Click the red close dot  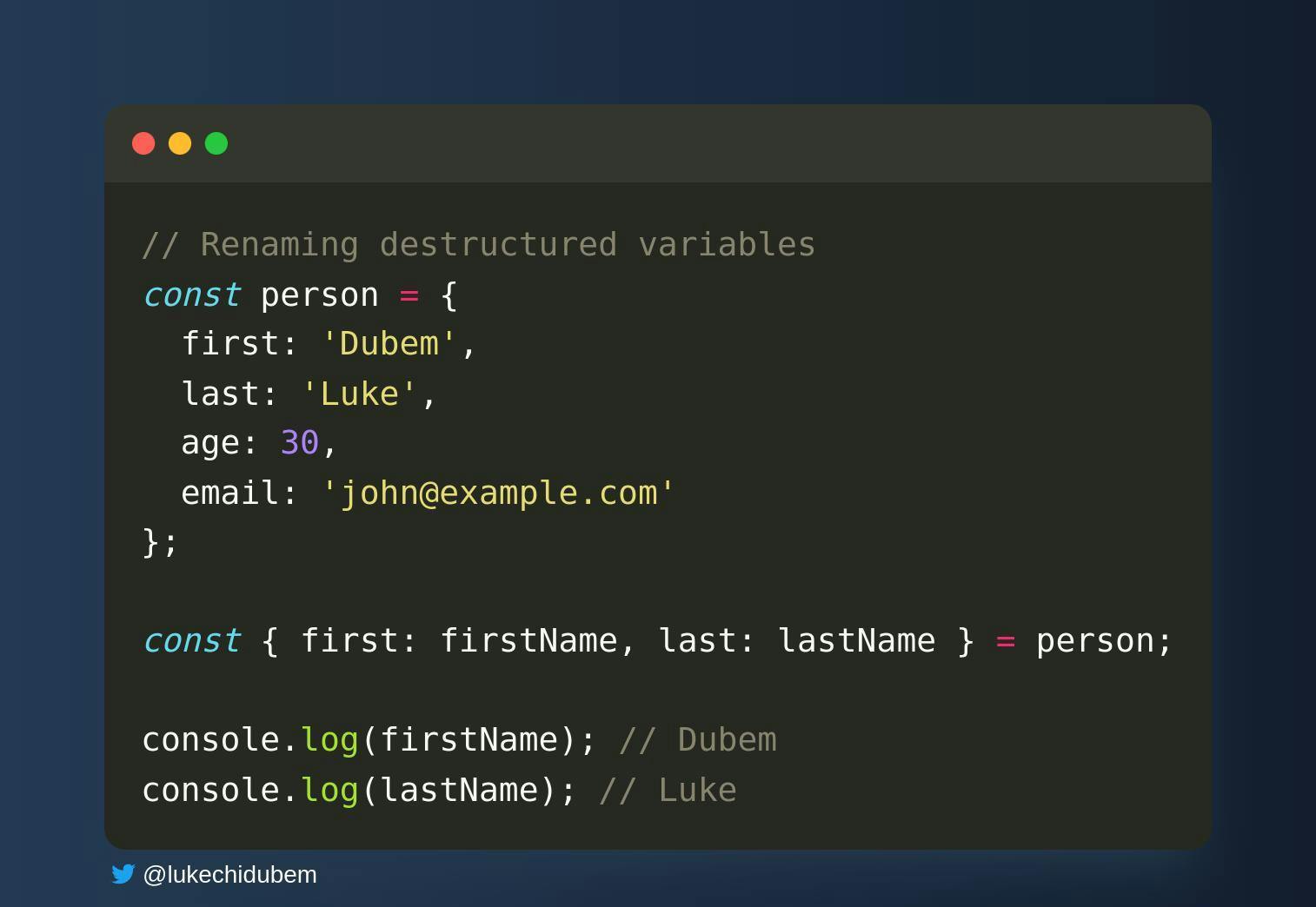point(143,143)
